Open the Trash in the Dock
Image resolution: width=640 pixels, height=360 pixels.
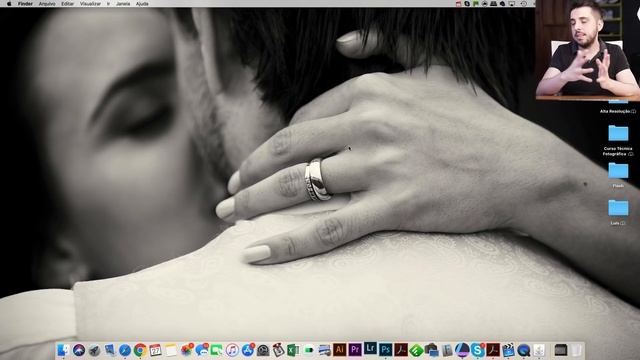[x=576, y=350]
